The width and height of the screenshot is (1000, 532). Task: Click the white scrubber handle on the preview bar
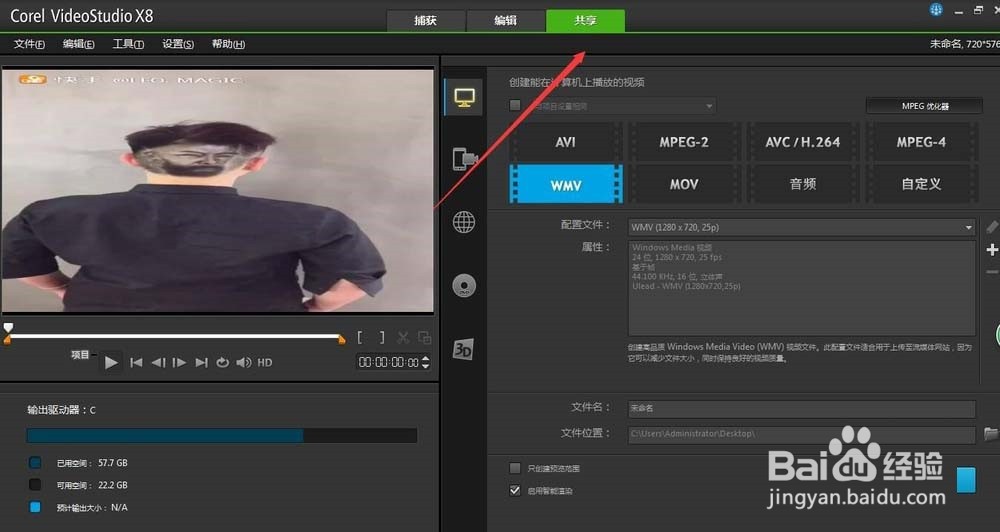tap(8, 328)
